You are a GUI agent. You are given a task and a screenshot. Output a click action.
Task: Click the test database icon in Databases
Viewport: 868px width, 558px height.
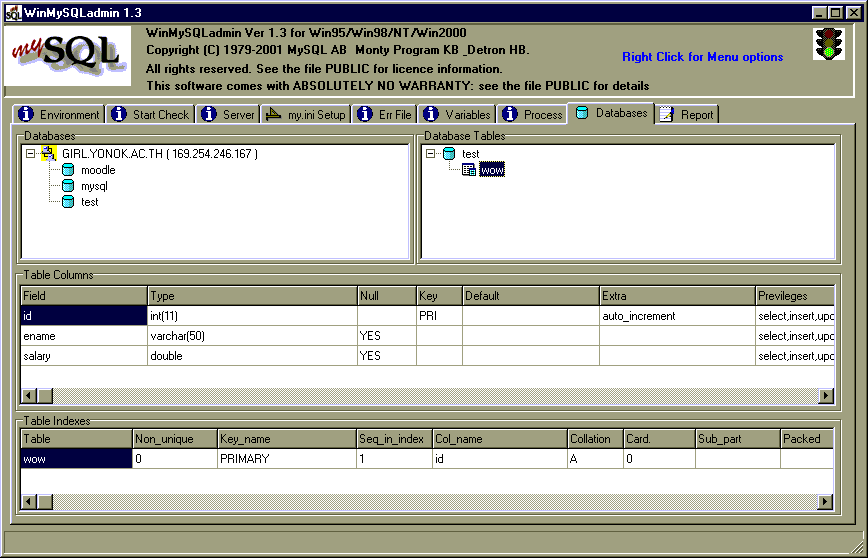[67, 202]
